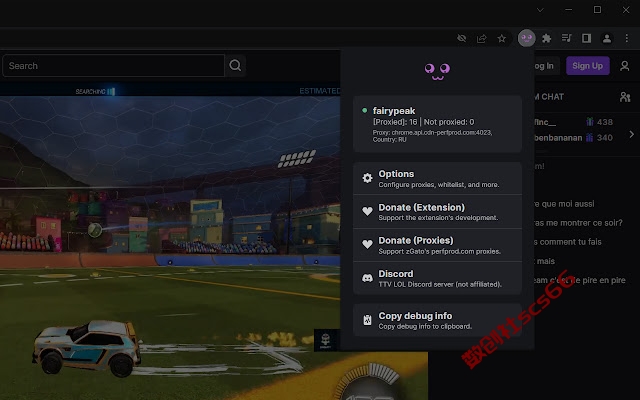Screen dimensions: 640x400
Task: Click the STREAM CHAT header text
Action: 549,97
